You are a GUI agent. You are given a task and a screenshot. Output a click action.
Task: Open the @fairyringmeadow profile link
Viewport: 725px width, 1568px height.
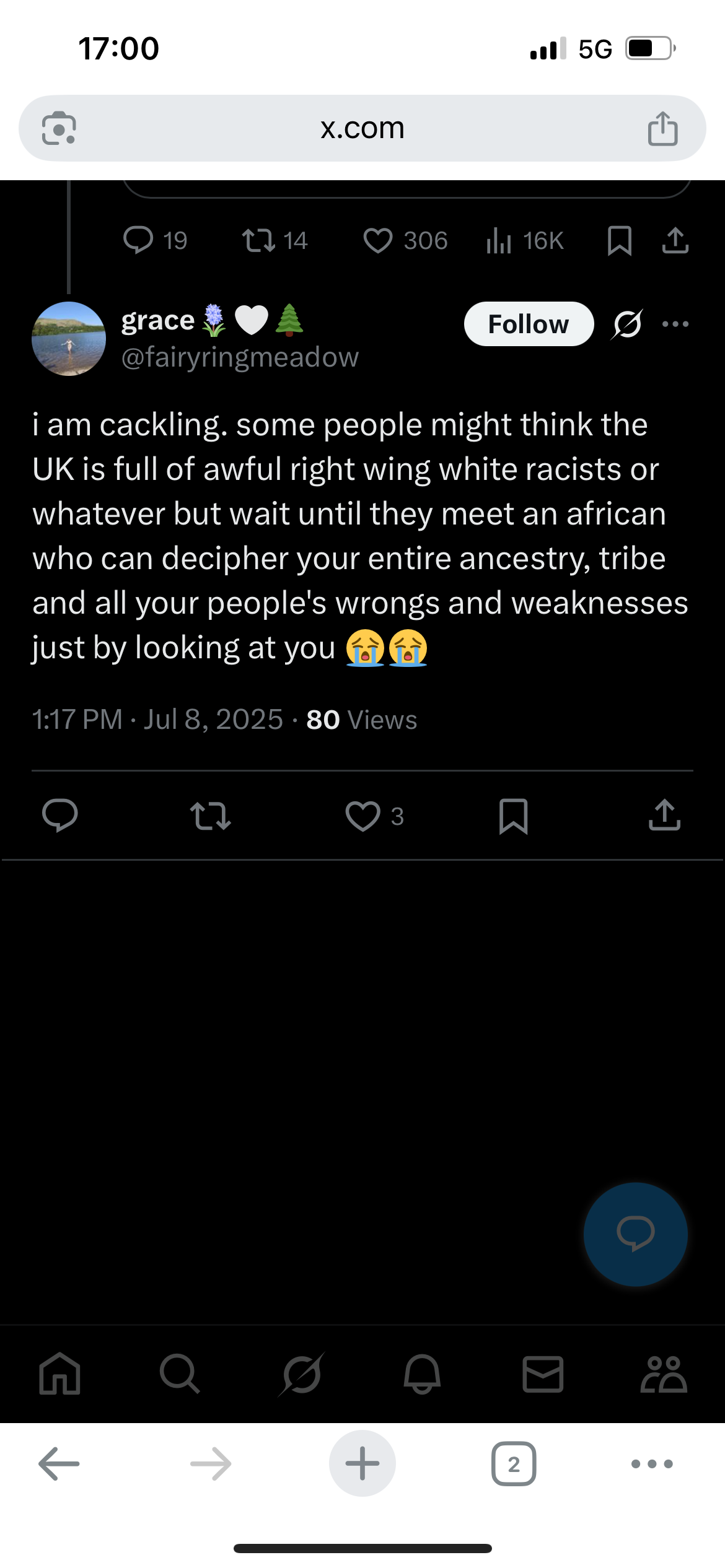[x=240, y=357]
